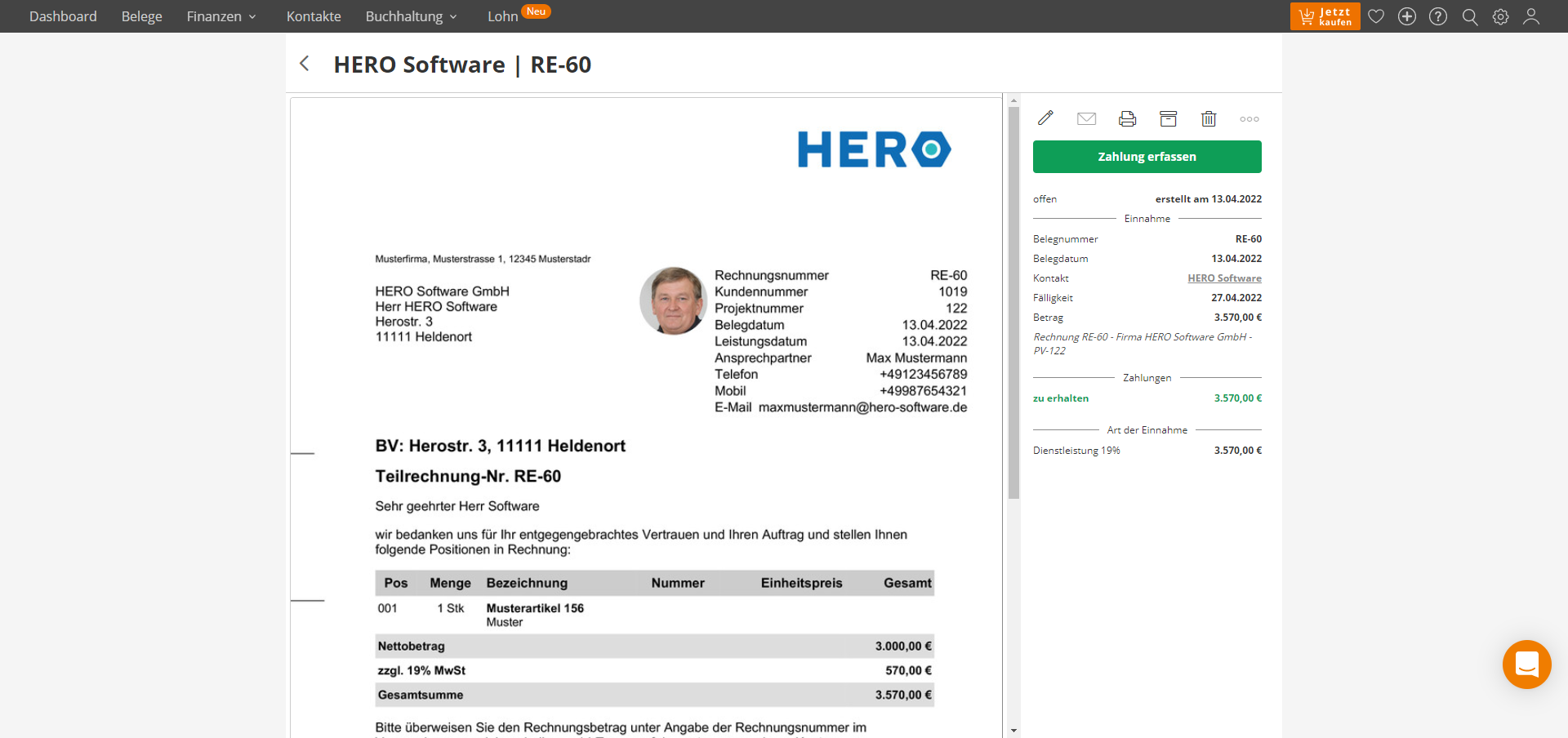
Task: Click scroll up arrow of invoice preview
Action: pyautogui.click(x=1013, y=101)
